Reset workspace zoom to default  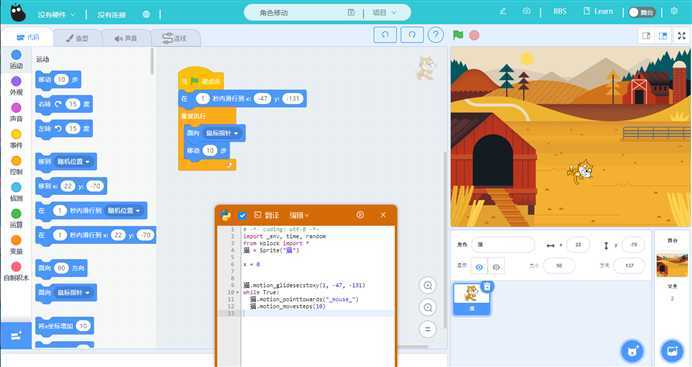coord(428,329)
